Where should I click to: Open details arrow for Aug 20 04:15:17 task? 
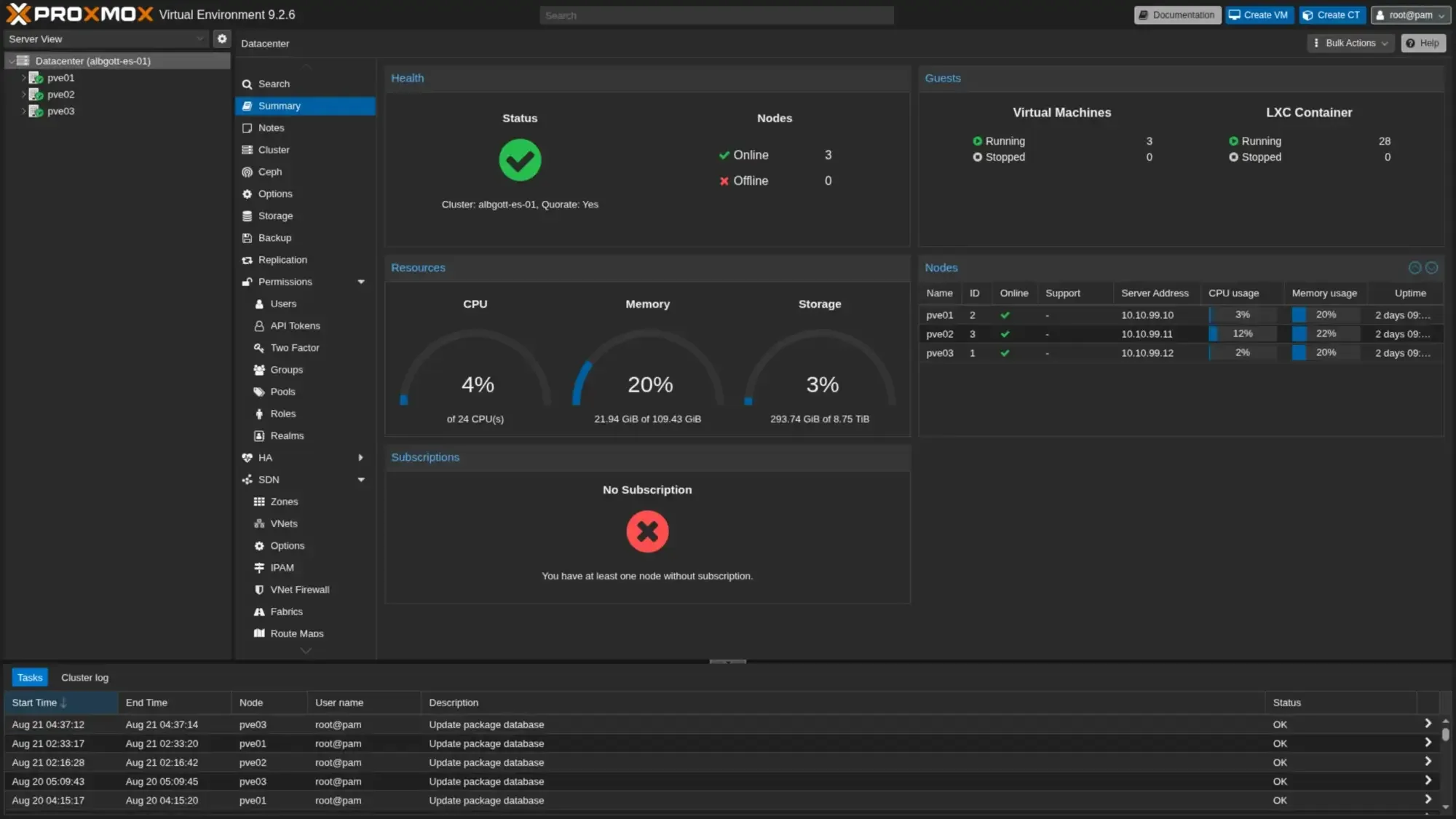pyautogui.click(x=1428, y=799)
